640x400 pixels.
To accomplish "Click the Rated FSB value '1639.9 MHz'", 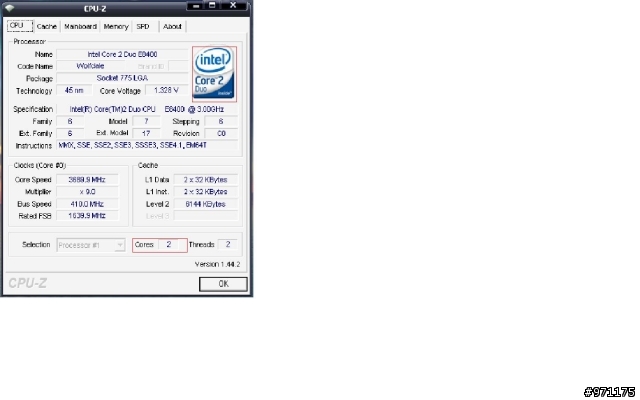I will click(87, 216).
